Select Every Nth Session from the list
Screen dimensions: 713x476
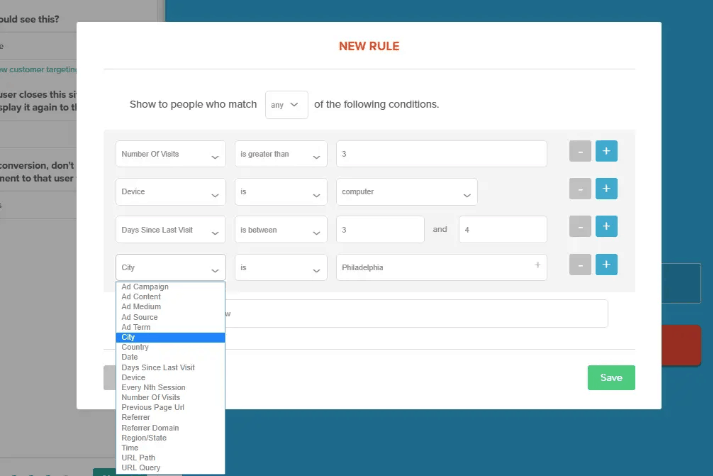tap(170, 387)
